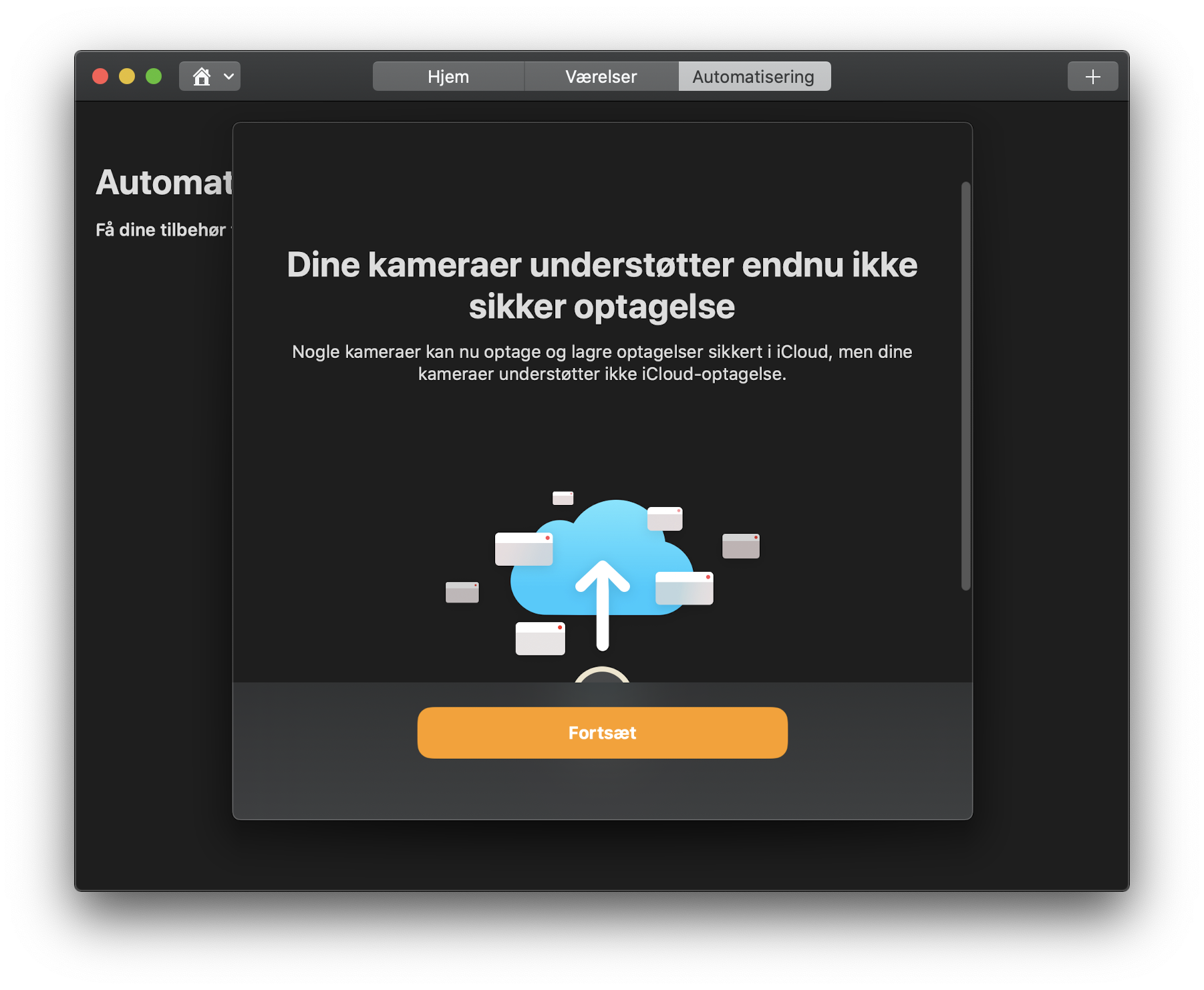Click the house icon in the toolbar

coord(202,76)
